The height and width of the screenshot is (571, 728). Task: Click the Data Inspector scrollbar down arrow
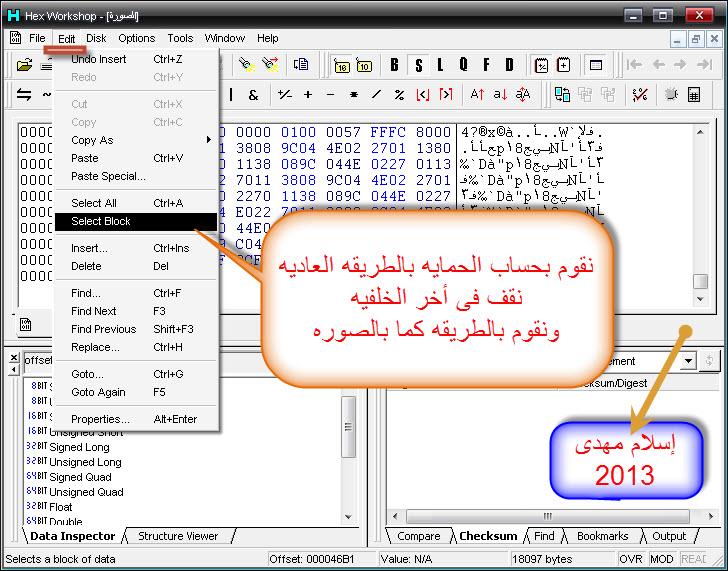[348, 517]
